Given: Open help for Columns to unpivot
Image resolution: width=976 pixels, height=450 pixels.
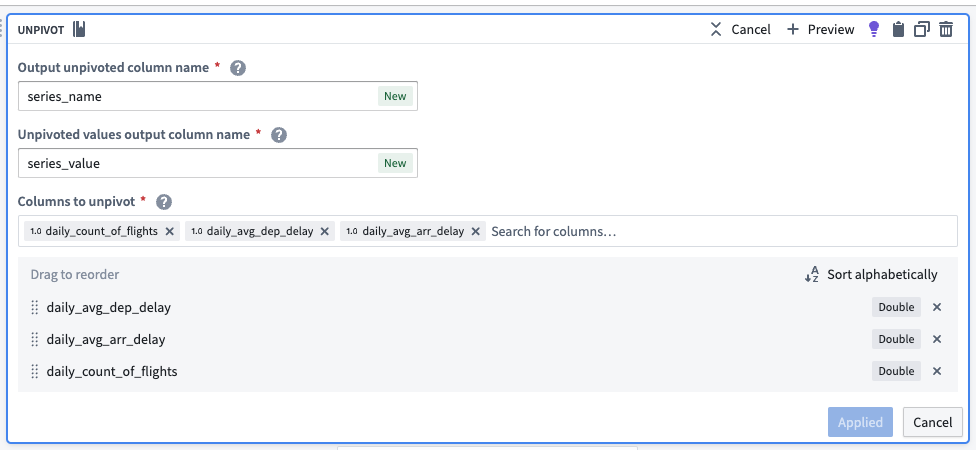Looking at the screenshot, I should point(164,202).
